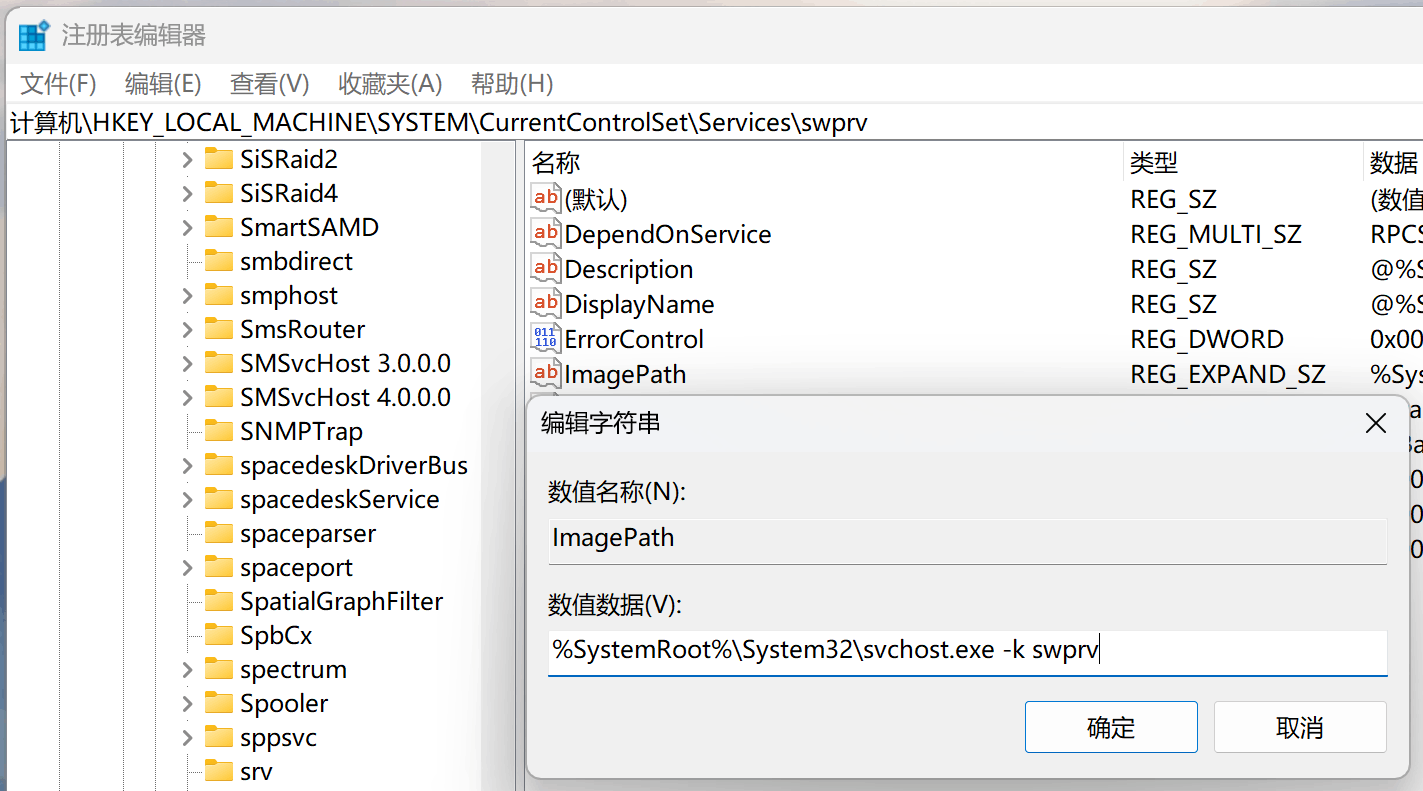
Task: Expand the SMSvcHost 4.0.0.0 key
Action: click(x=187, y=397)
